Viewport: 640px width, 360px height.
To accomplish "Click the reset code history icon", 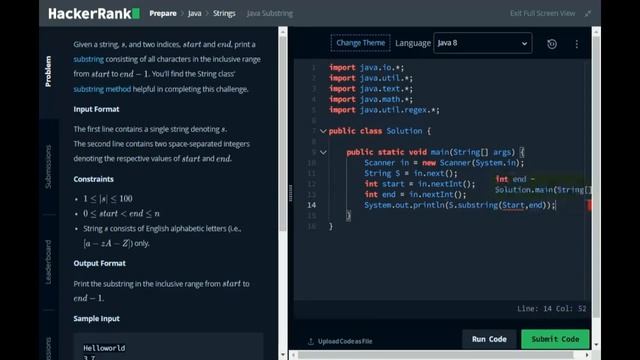I will click(x=552, y=44).
